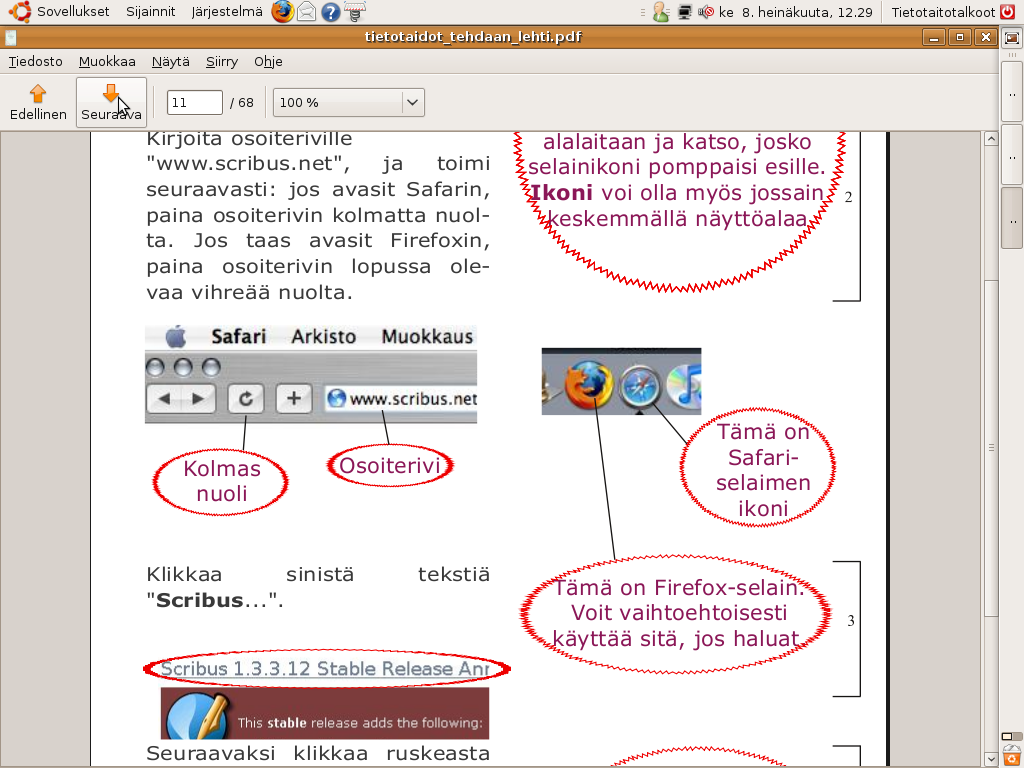
Task: Open the Tiedosto menu
Action: [35, 61]
